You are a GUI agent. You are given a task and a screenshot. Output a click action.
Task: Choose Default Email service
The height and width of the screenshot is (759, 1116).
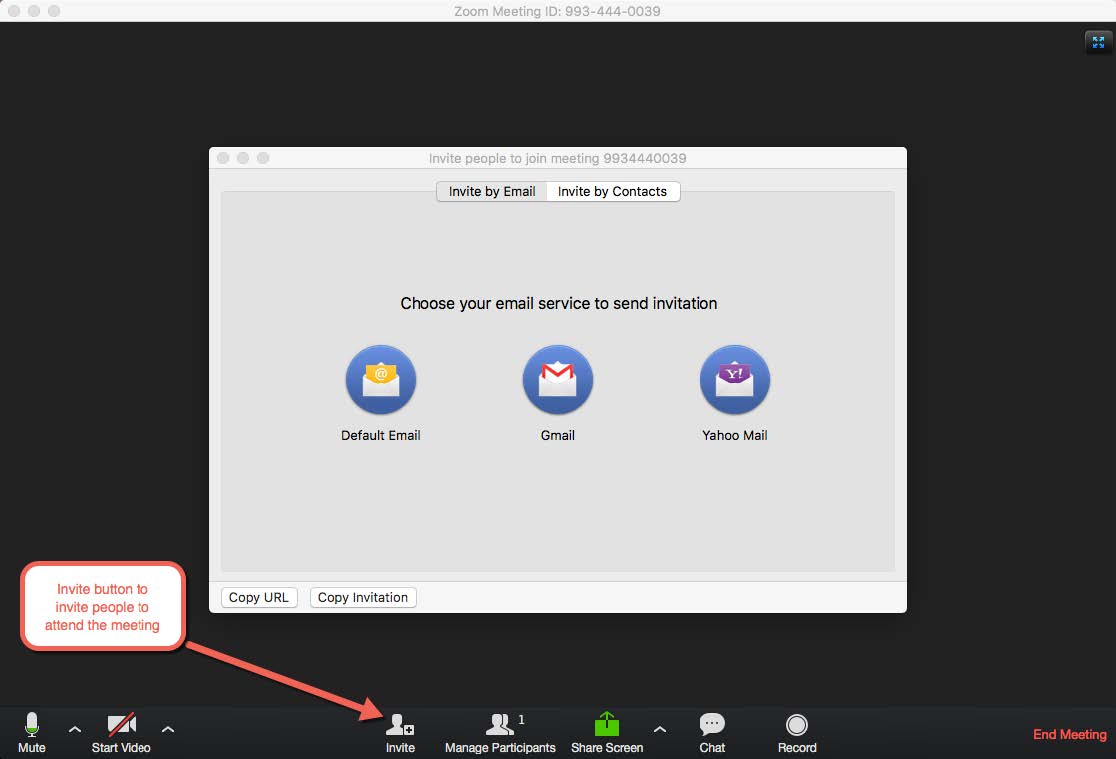(381, 380)
